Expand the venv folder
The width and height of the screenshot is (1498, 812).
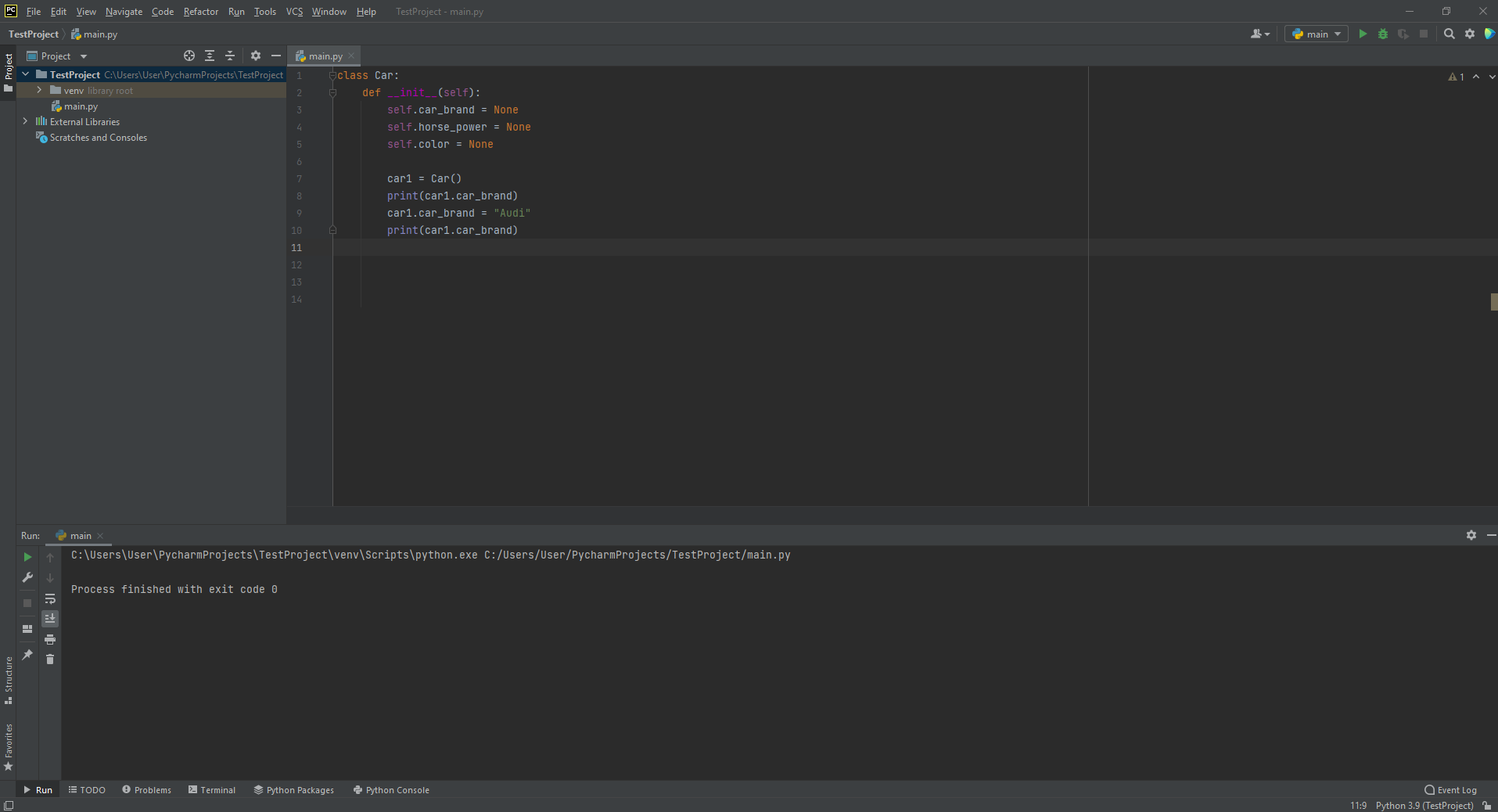tap(39, 90)
